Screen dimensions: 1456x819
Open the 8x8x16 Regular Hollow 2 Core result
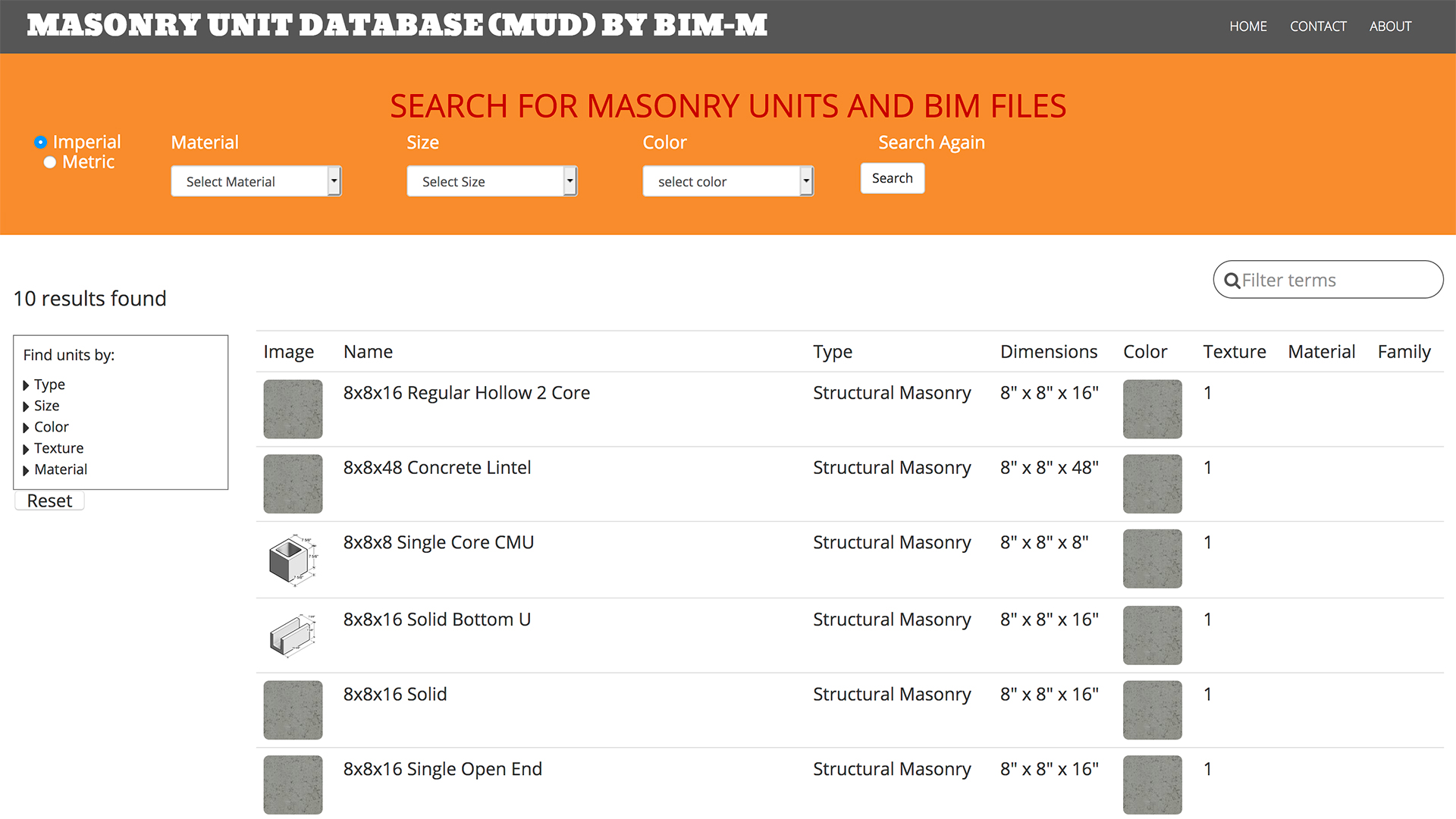coord(466,393)
